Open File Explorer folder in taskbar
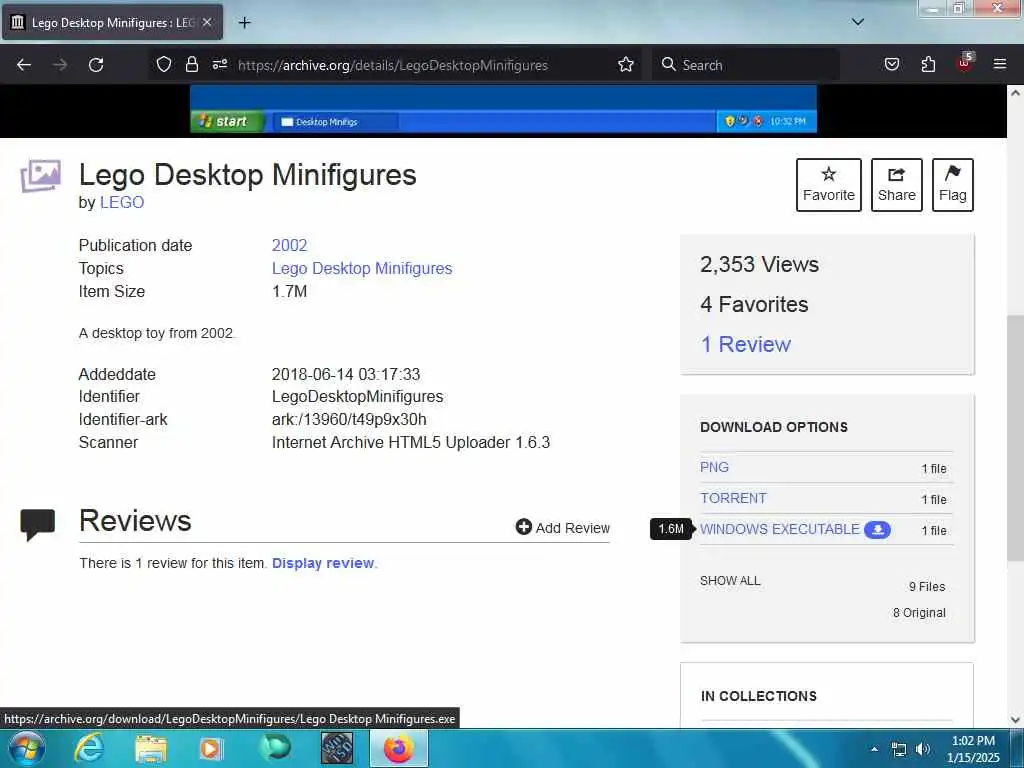The height and width of the screenshot is (768, 1024). (151, 748)
